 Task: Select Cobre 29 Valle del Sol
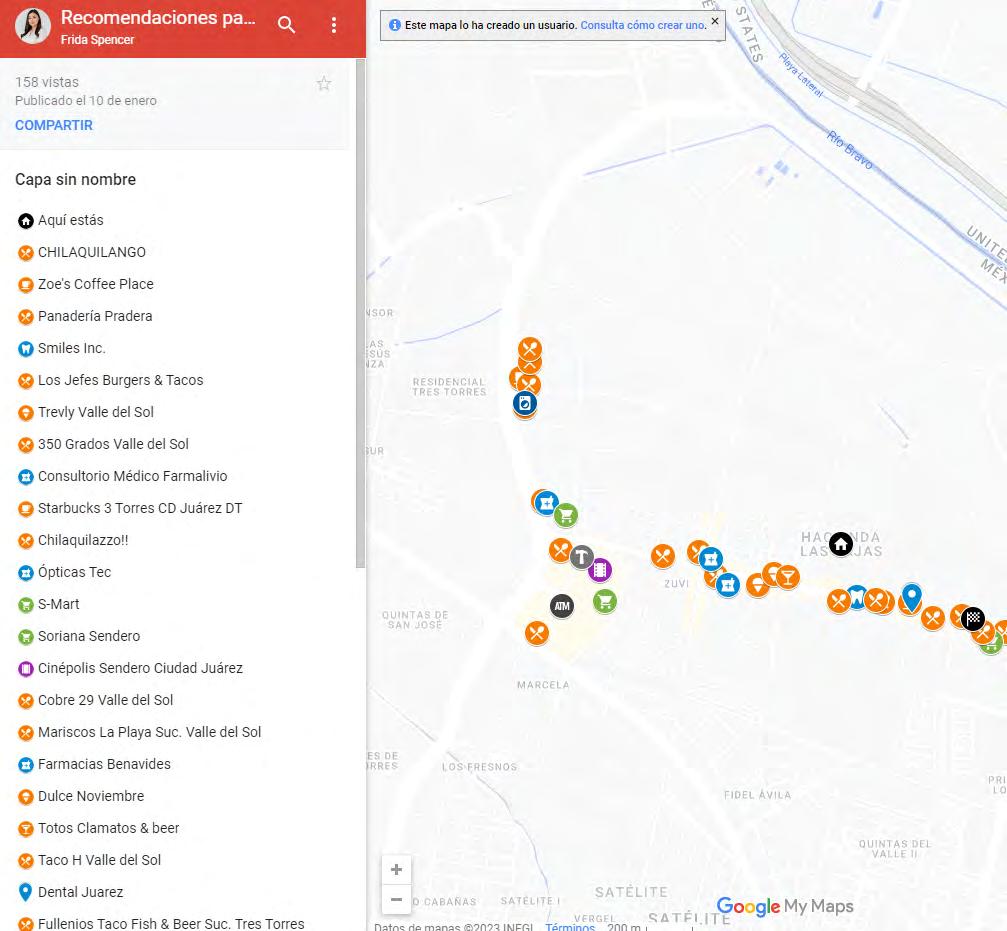(105, 700)
